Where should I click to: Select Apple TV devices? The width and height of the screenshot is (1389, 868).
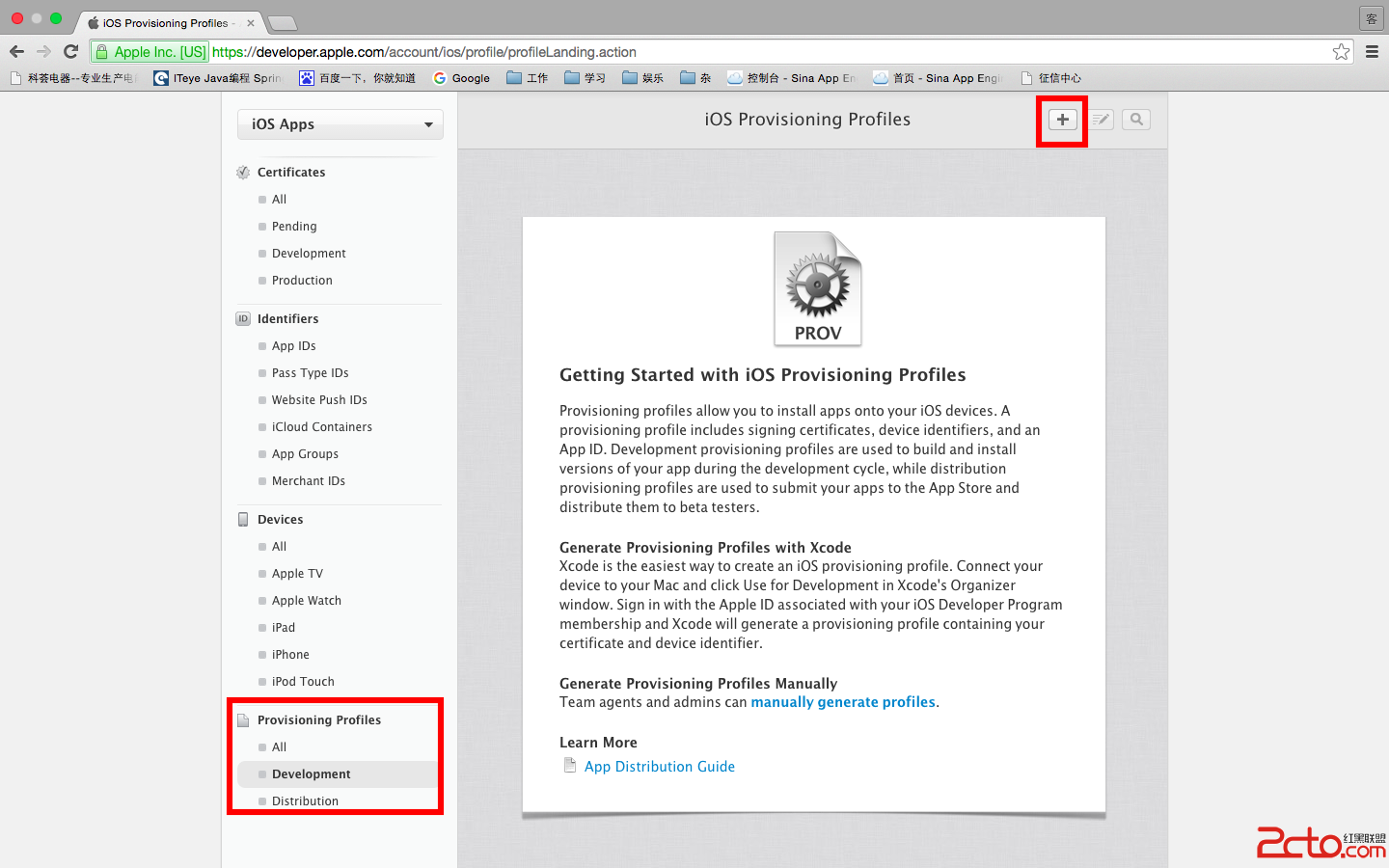point(297,574)
